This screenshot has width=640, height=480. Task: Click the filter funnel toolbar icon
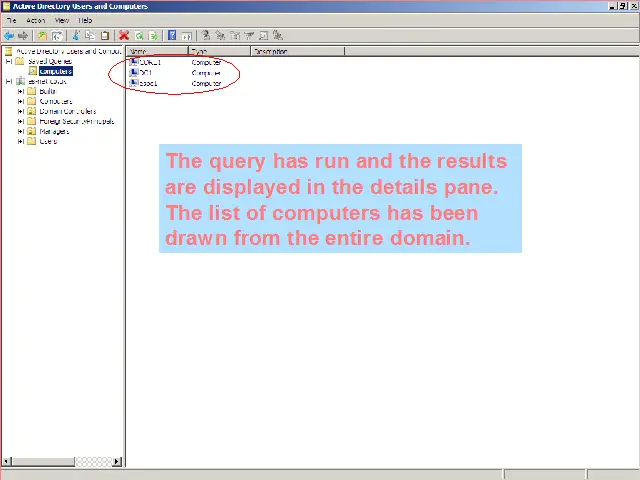(249, 36)
